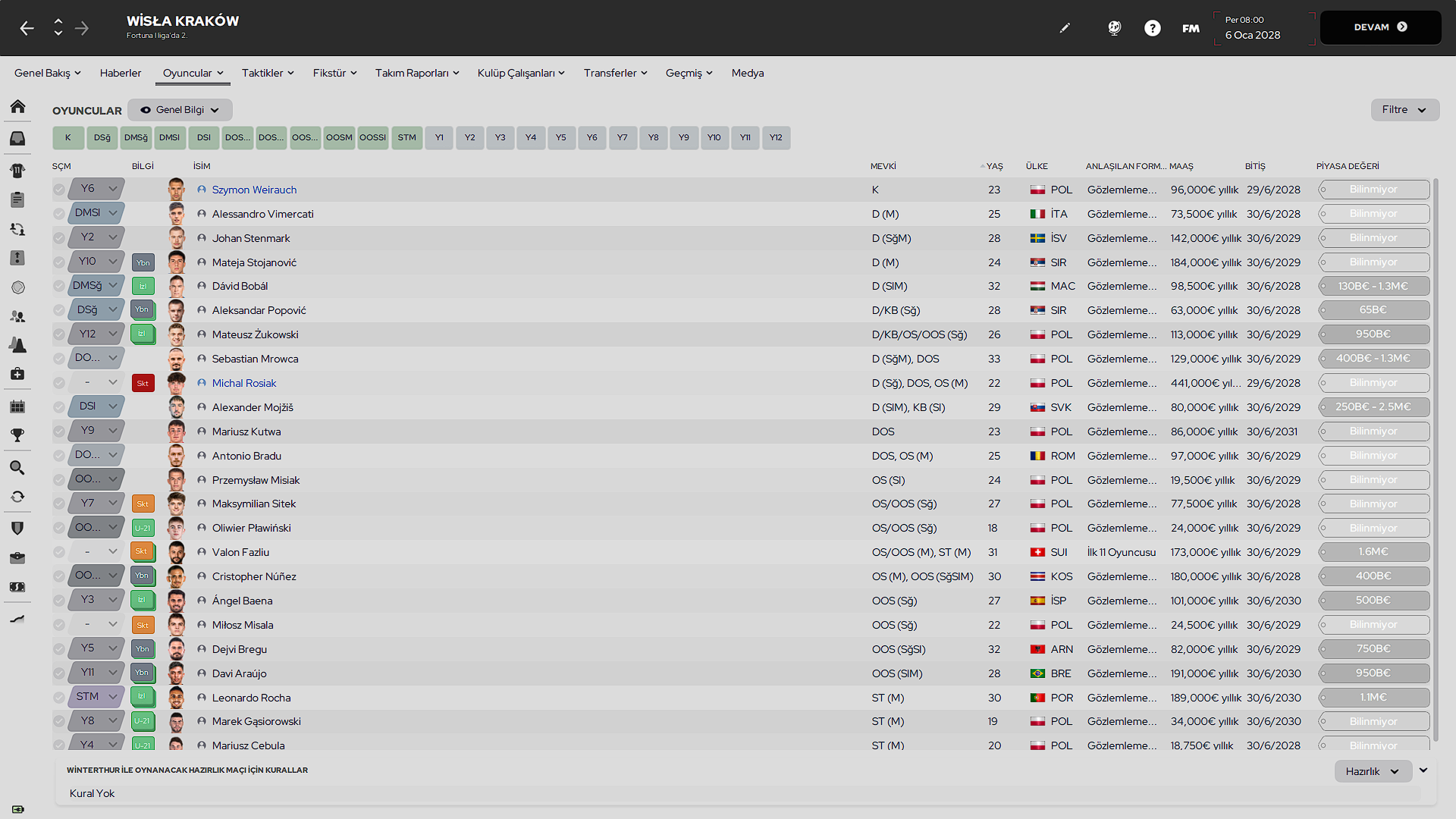The width and height of the screenshot is (1456, 819).
Task: Click the DEVAM continue button
Action: click(x=1380, y=27)
